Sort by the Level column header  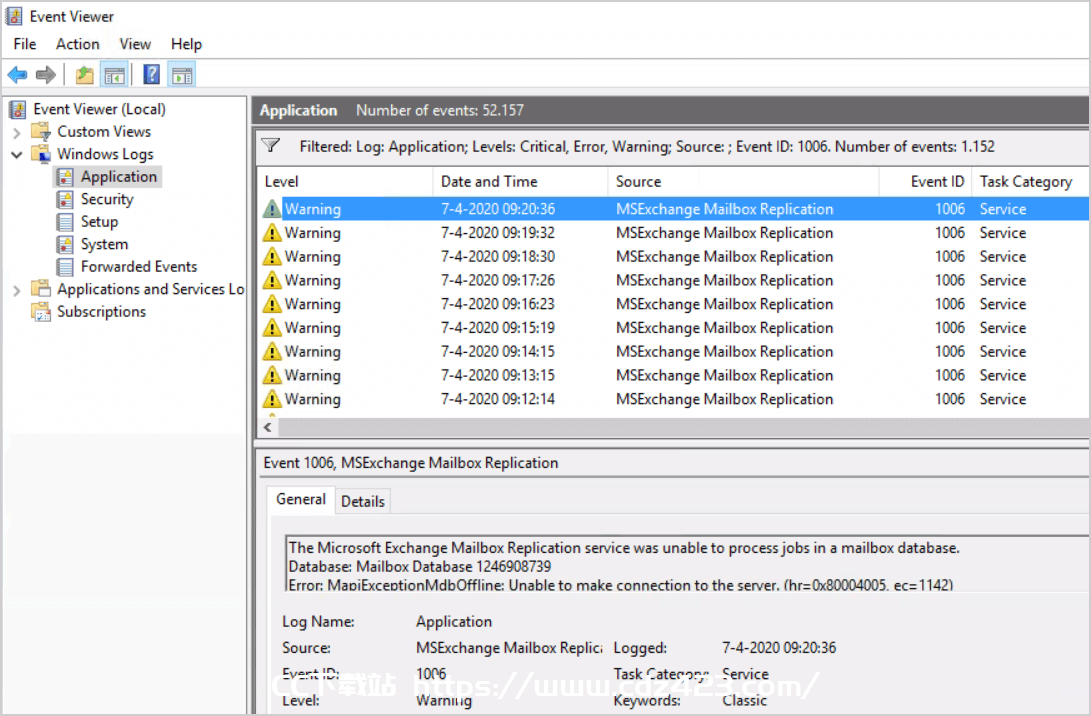click(344, 182)
